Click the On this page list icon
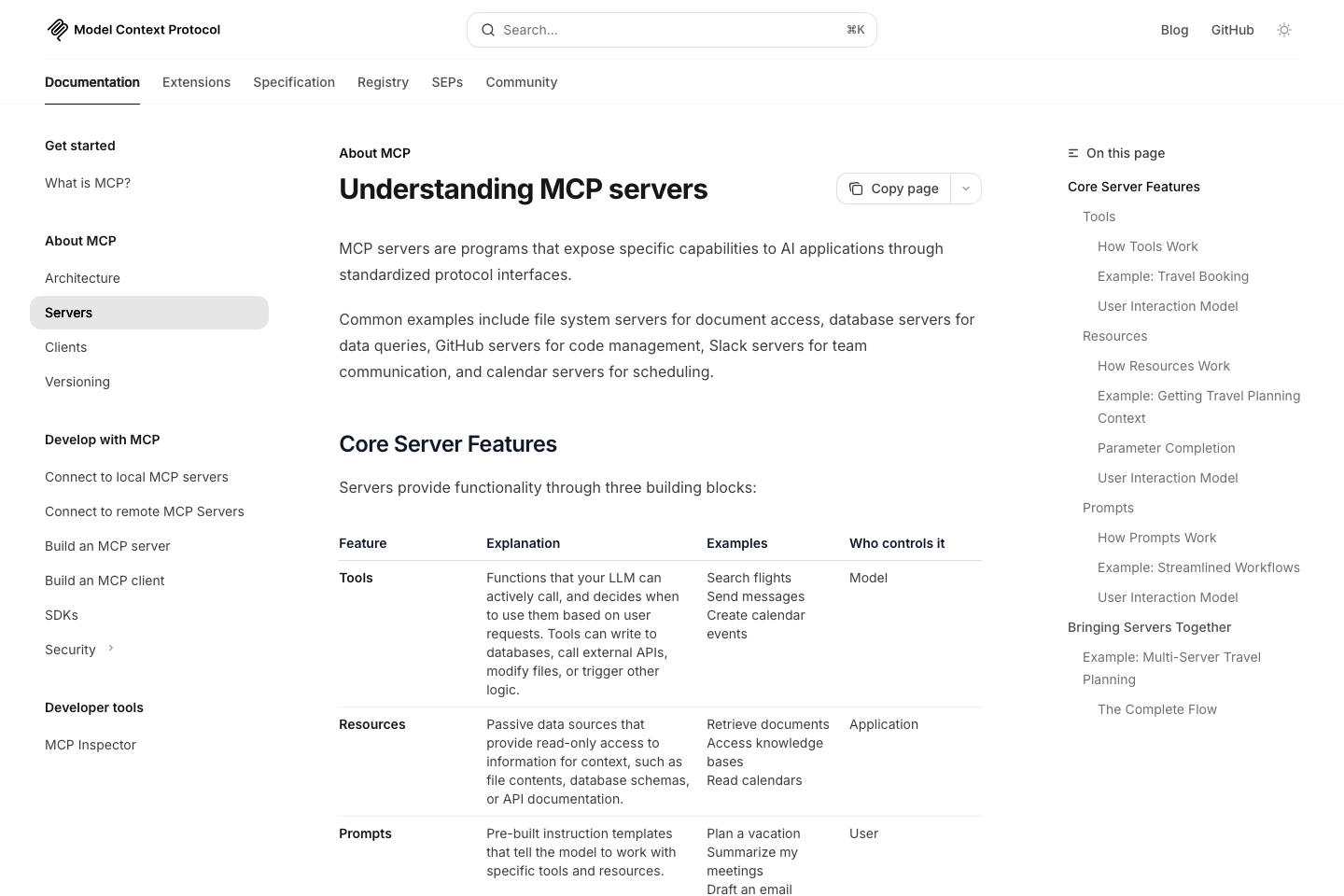This screenshot has height=896, width=1344. [x=1072, y=153]
